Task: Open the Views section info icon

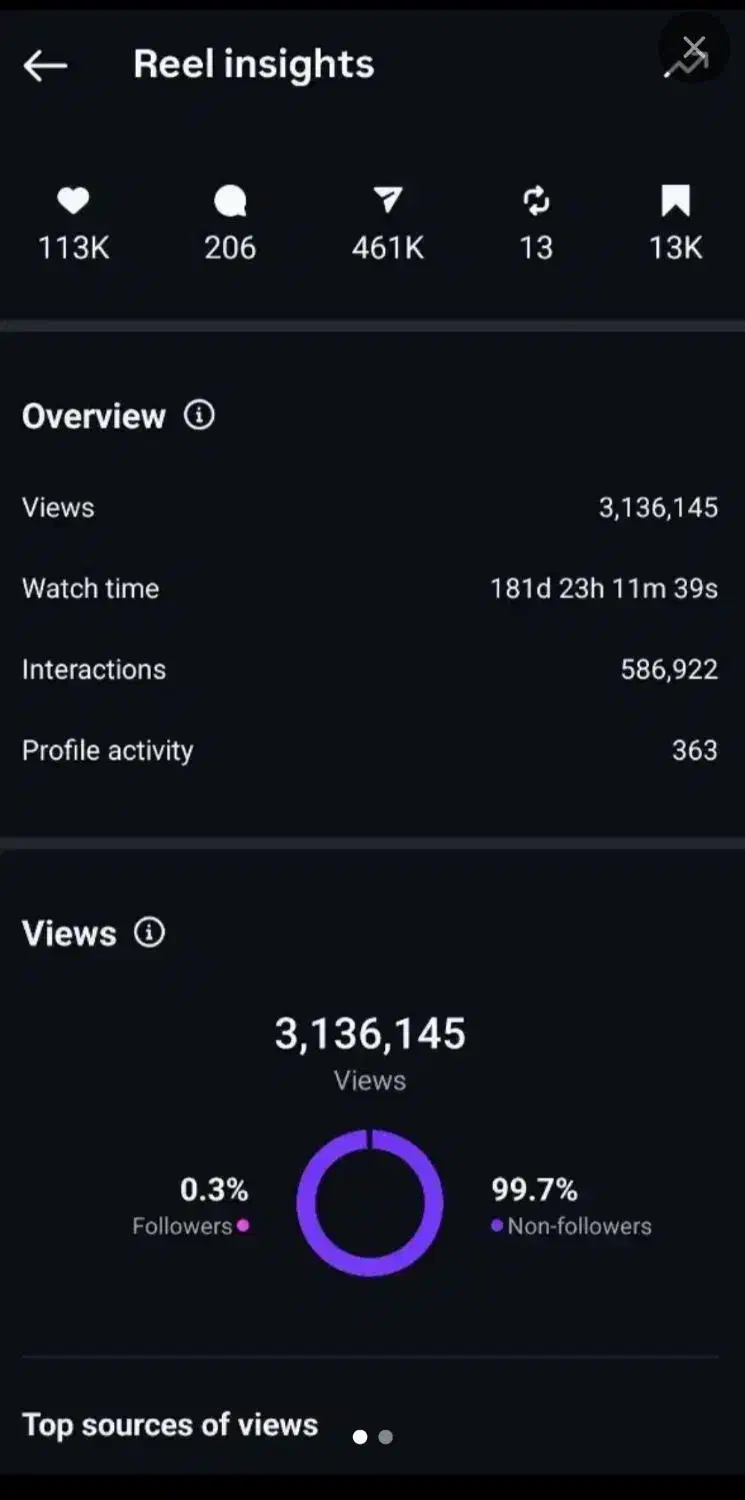Action: tap(149, 933)
